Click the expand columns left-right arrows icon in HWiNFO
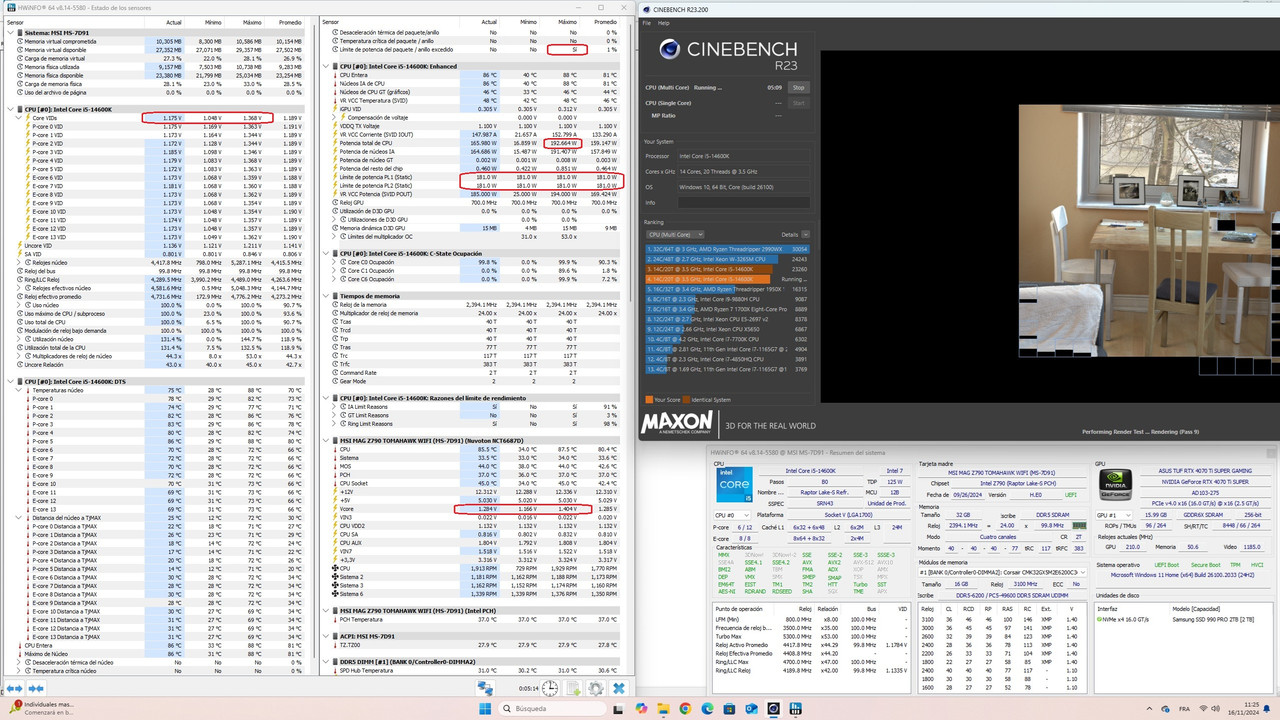1280x720 pixels. pyautogui.click(x=15, y=688)
